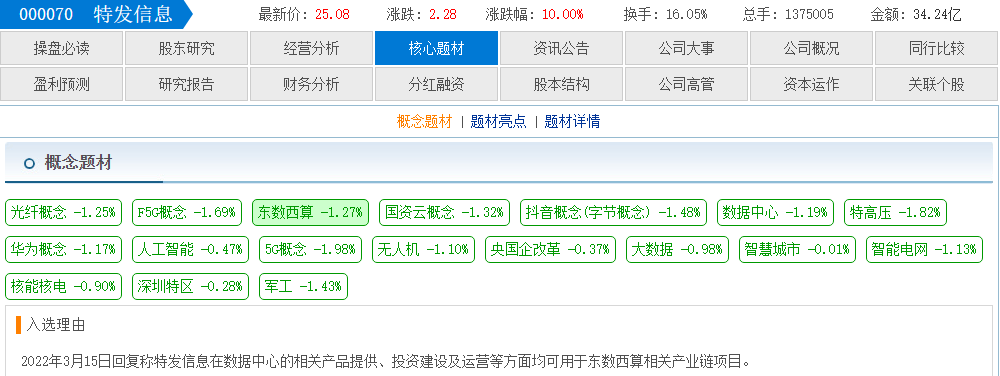
Task: Click the 特高压 concept tag
Action: click(895, 212)
